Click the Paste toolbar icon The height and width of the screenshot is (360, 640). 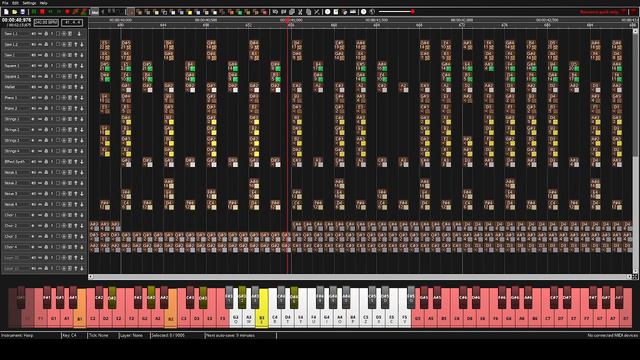[309, 12]
